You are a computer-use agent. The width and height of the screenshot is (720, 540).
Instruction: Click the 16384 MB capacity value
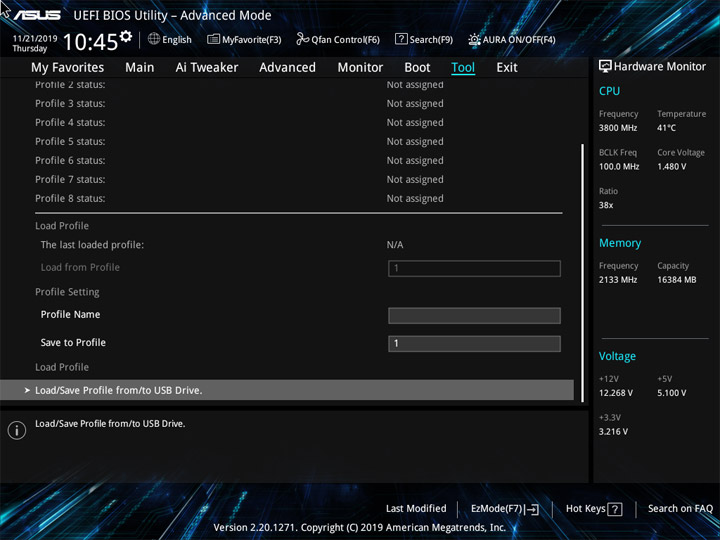[677, 280]
